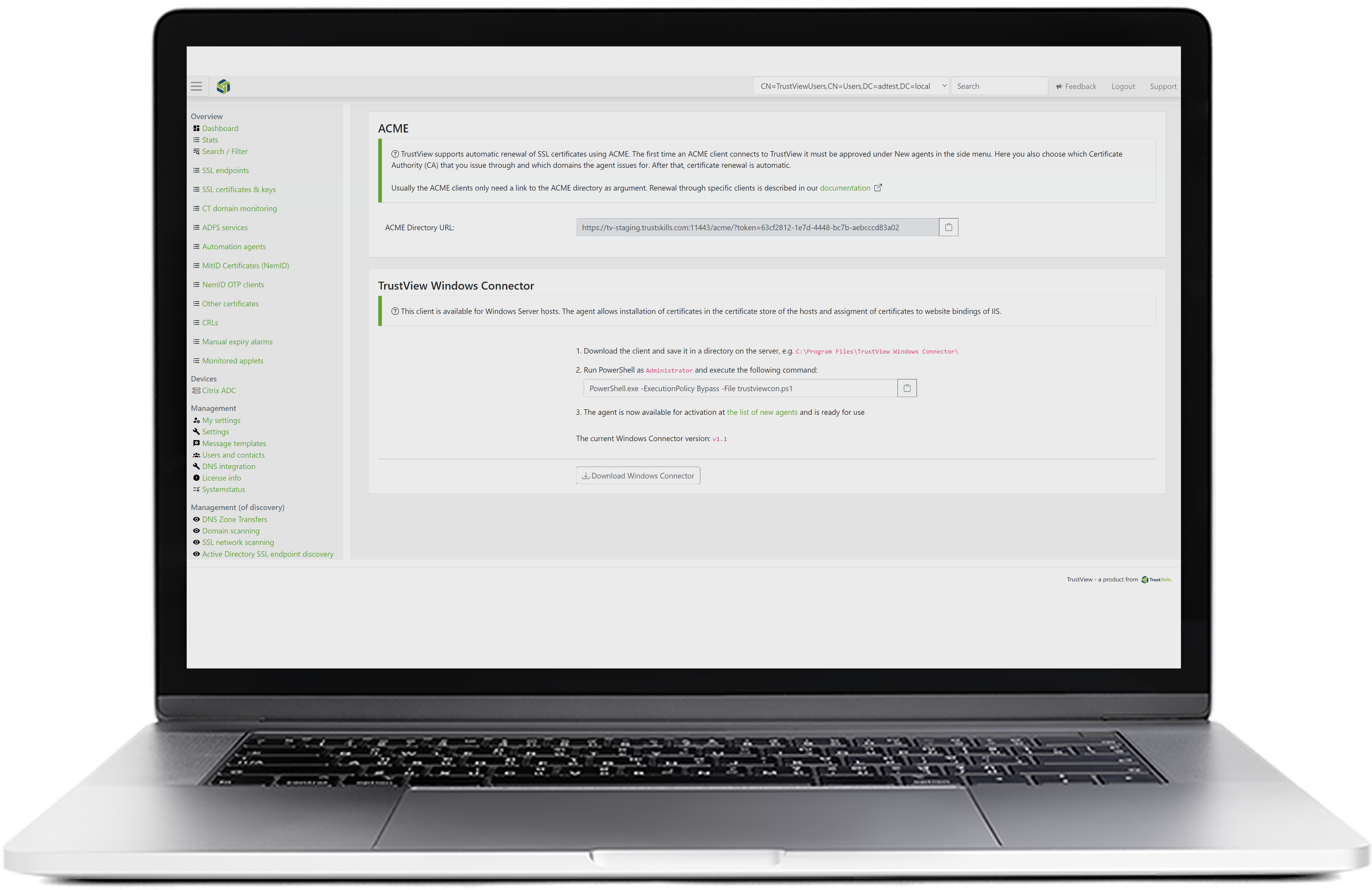The height and width of the screenshot is (890, 1372).
Task: Click the SSL endpoints sidebar icon
Action: click(196, 170)
